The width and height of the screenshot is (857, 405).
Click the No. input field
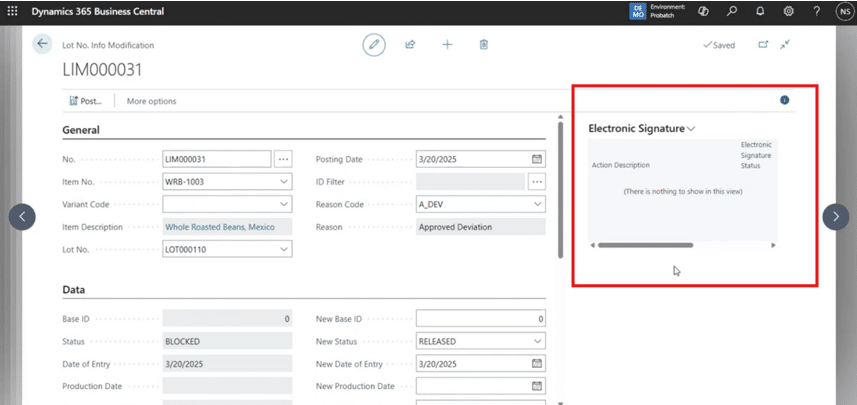pyautogui.click(x=217, y=159)
